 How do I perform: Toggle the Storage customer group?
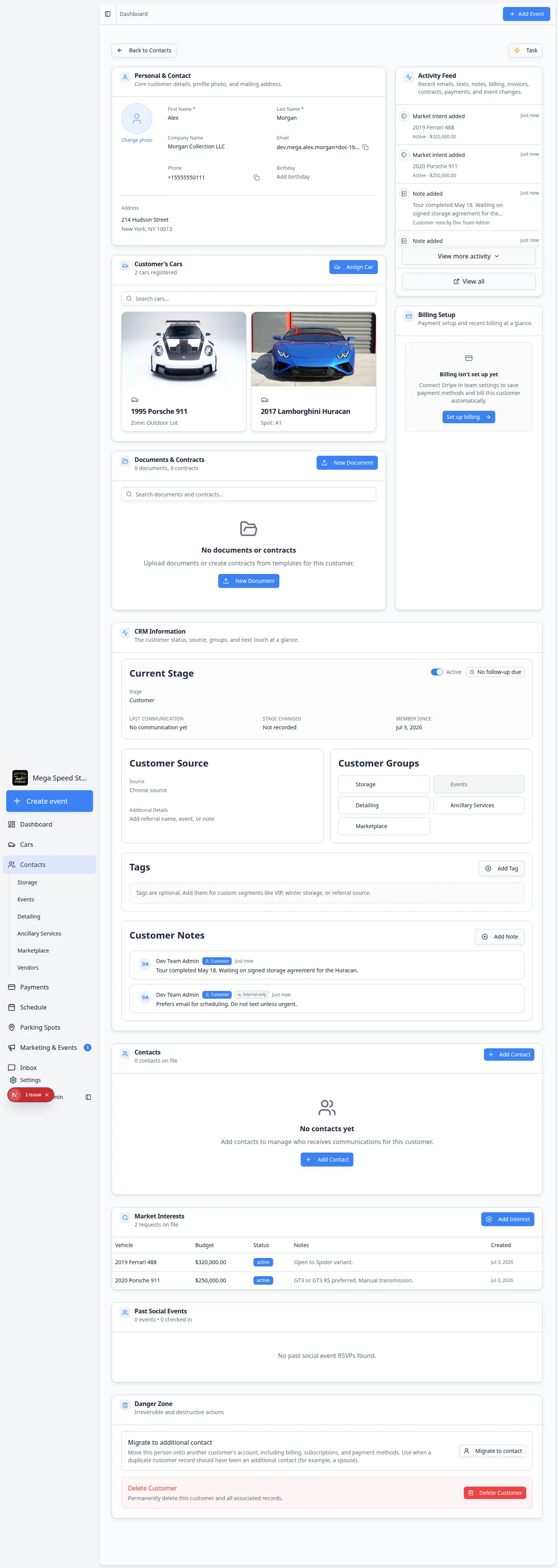pos(384,784)
